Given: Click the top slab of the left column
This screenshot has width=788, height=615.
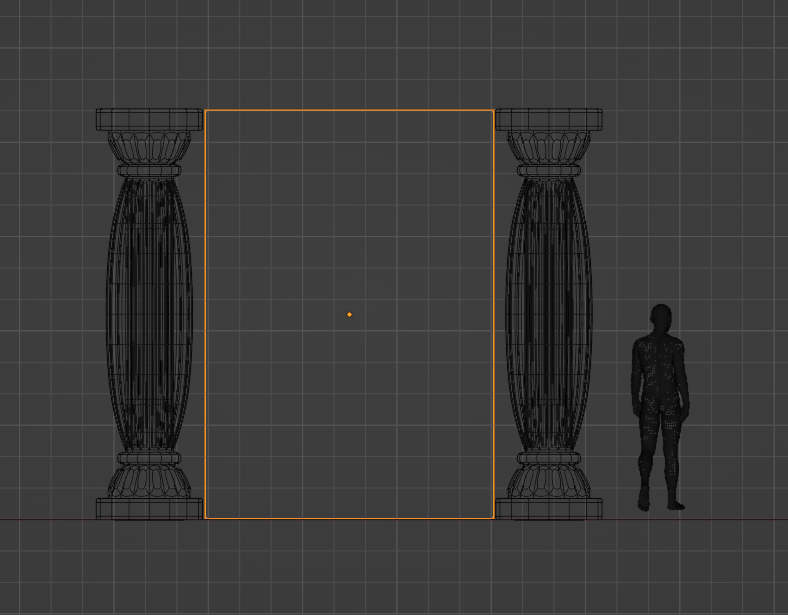Looking at the screenshot, I should click(149, 120).
